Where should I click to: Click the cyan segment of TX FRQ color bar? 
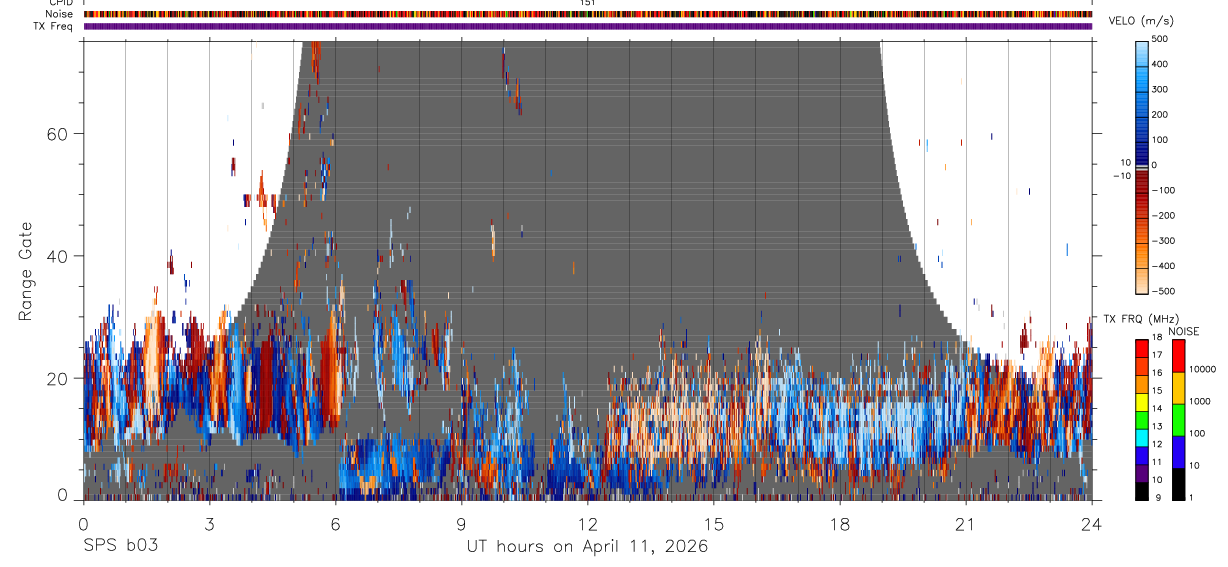pos(1142,439)
